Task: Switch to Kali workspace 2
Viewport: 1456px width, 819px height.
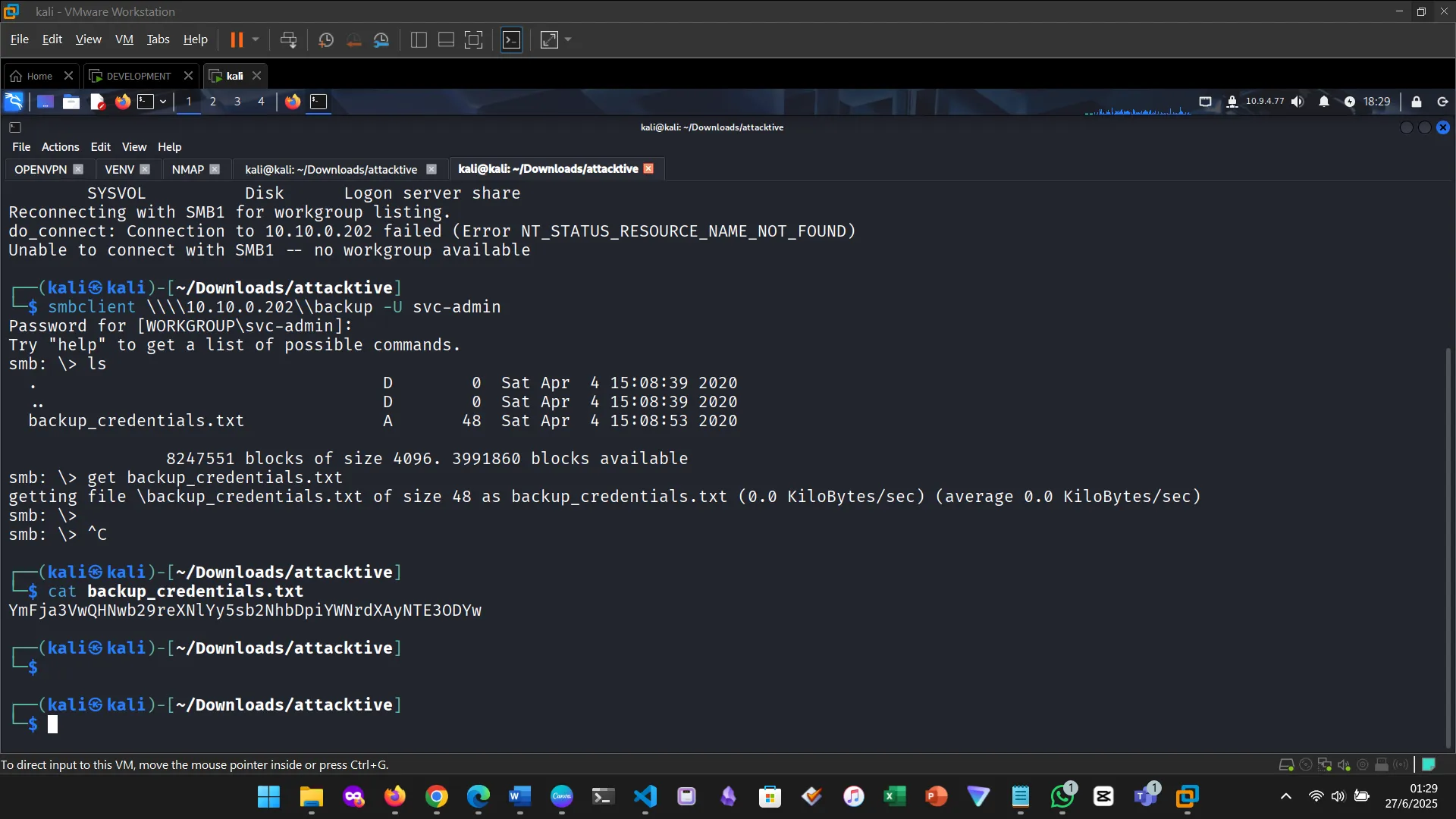Action: (213, 101)
